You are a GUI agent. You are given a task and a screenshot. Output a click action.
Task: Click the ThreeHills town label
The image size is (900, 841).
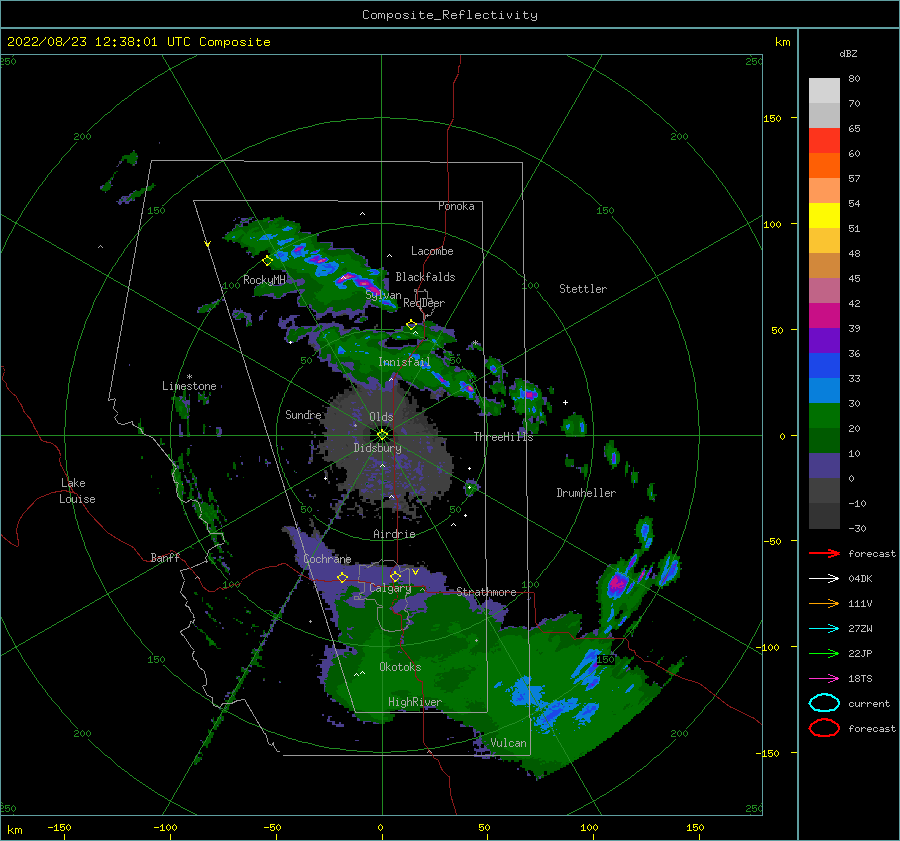(x=503, y=437)
